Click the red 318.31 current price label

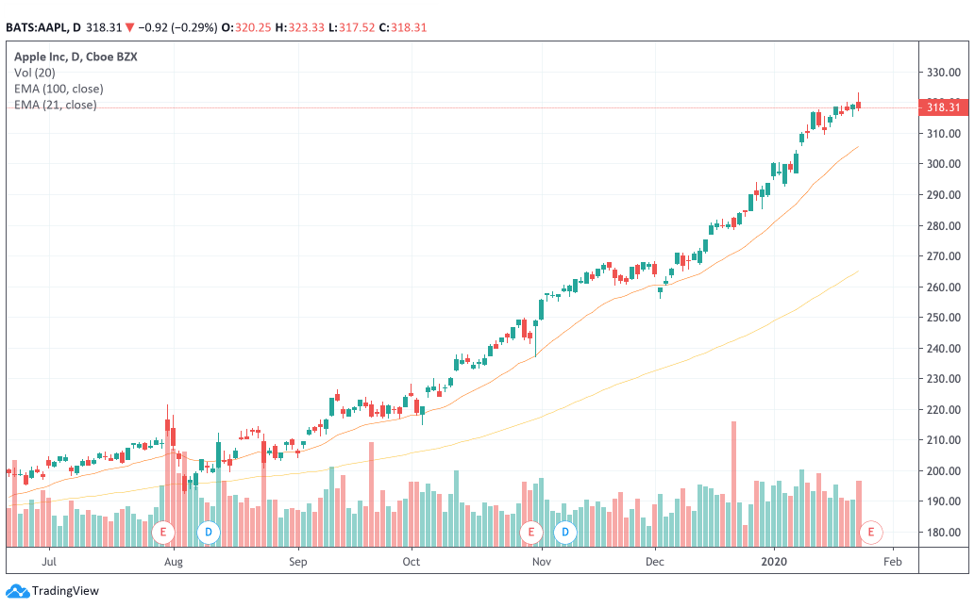point(943,107)
